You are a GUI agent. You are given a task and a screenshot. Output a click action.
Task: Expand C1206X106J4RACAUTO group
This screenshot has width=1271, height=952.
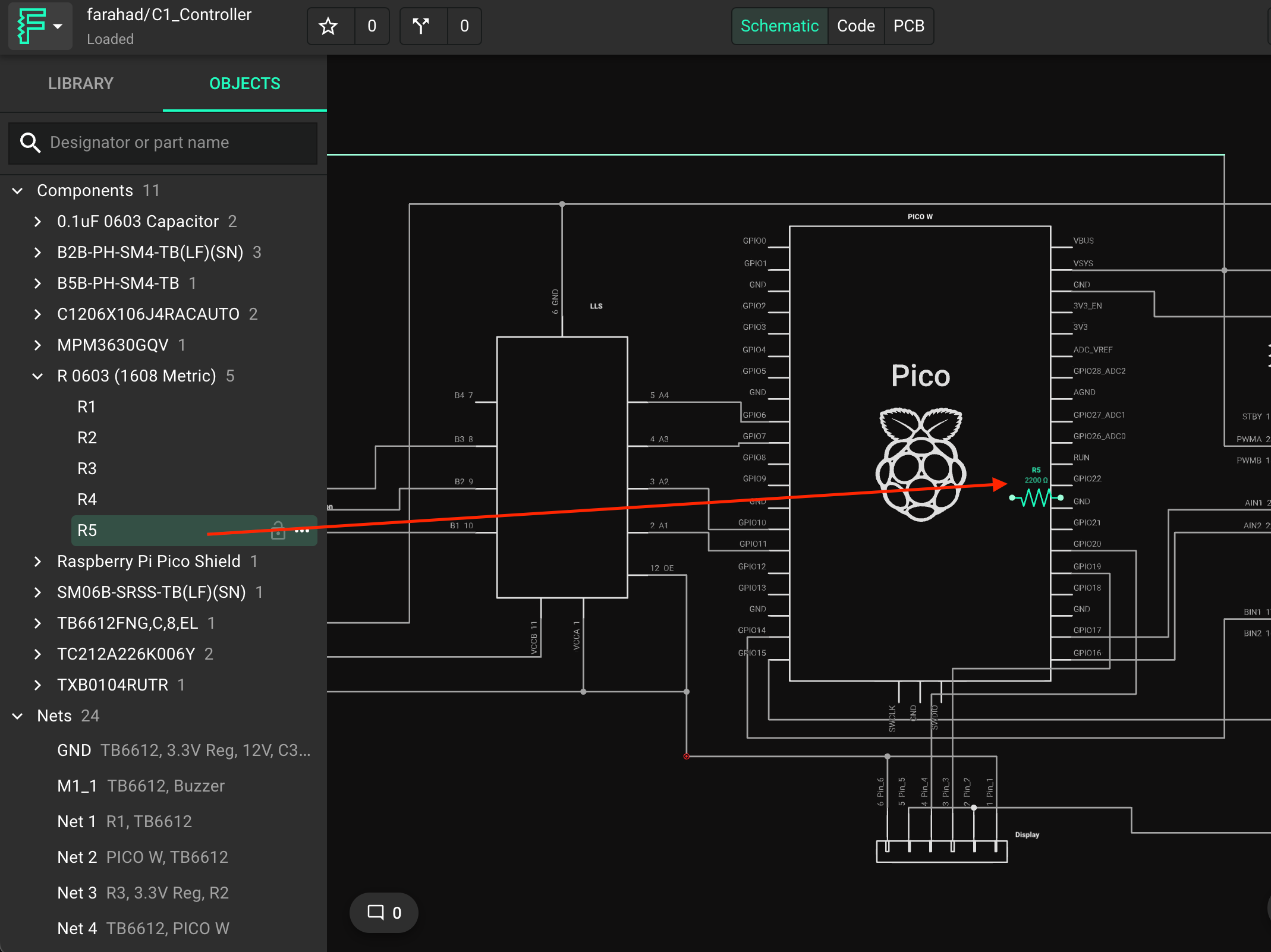(38, 314)
